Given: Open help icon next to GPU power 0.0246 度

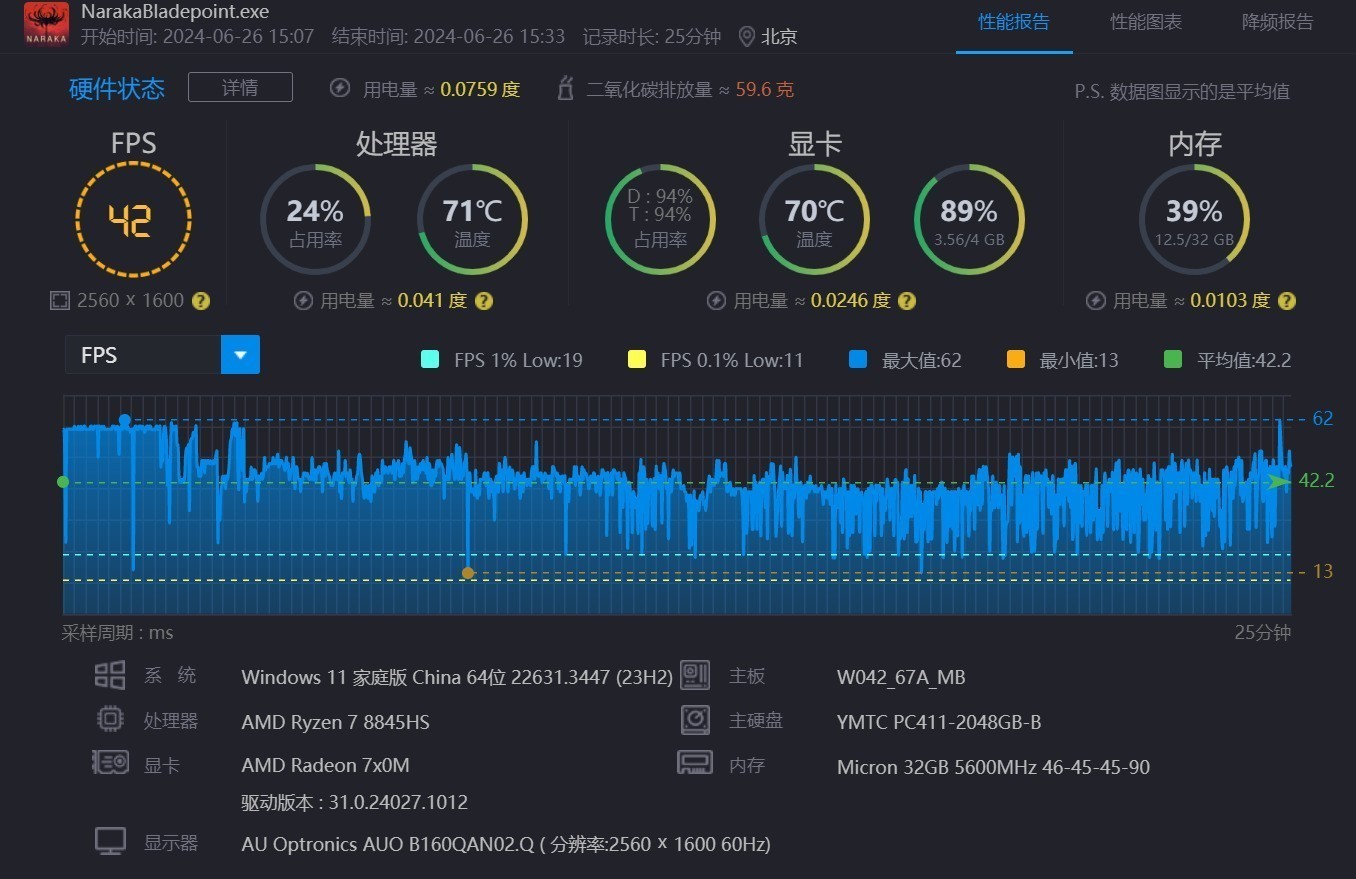Looking at the screenshot, I should click(907, 300).
